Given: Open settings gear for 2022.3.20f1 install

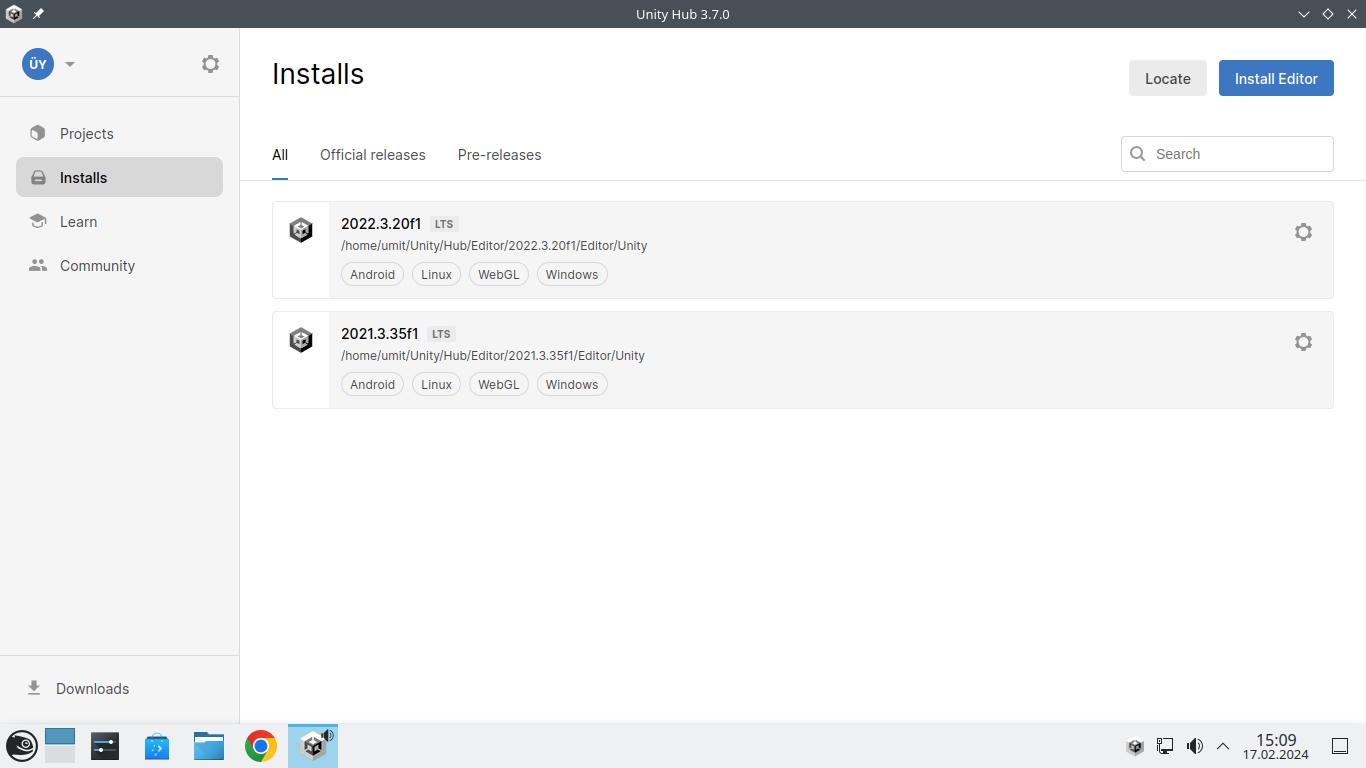Looking at the screenshot, I should [x=1303, y=232].
